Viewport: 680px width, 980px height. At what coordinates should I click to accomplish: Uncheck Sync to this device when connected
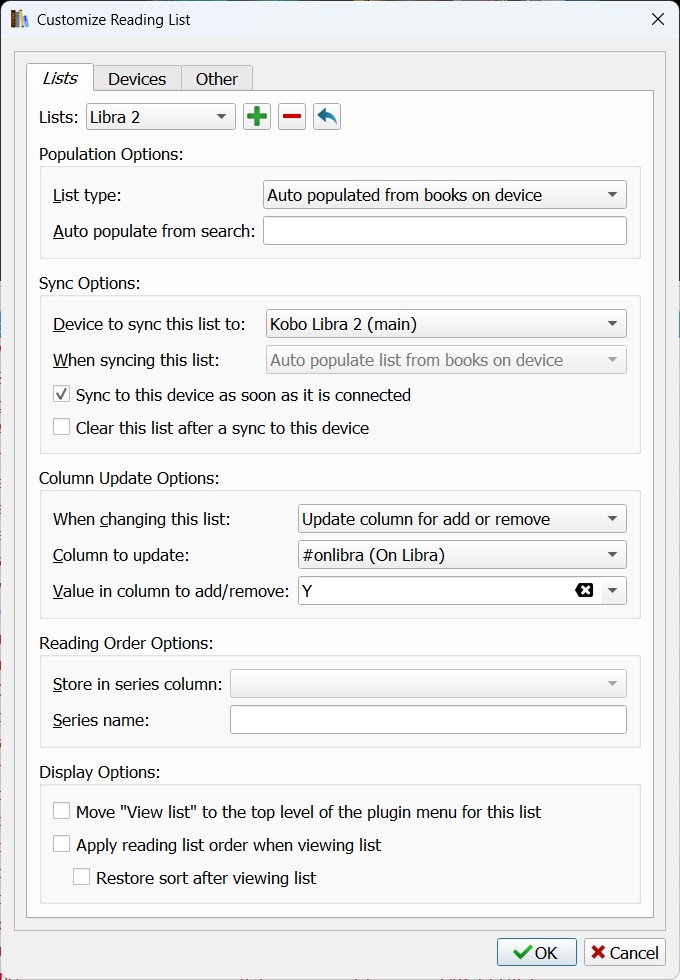tap(62, 395)
